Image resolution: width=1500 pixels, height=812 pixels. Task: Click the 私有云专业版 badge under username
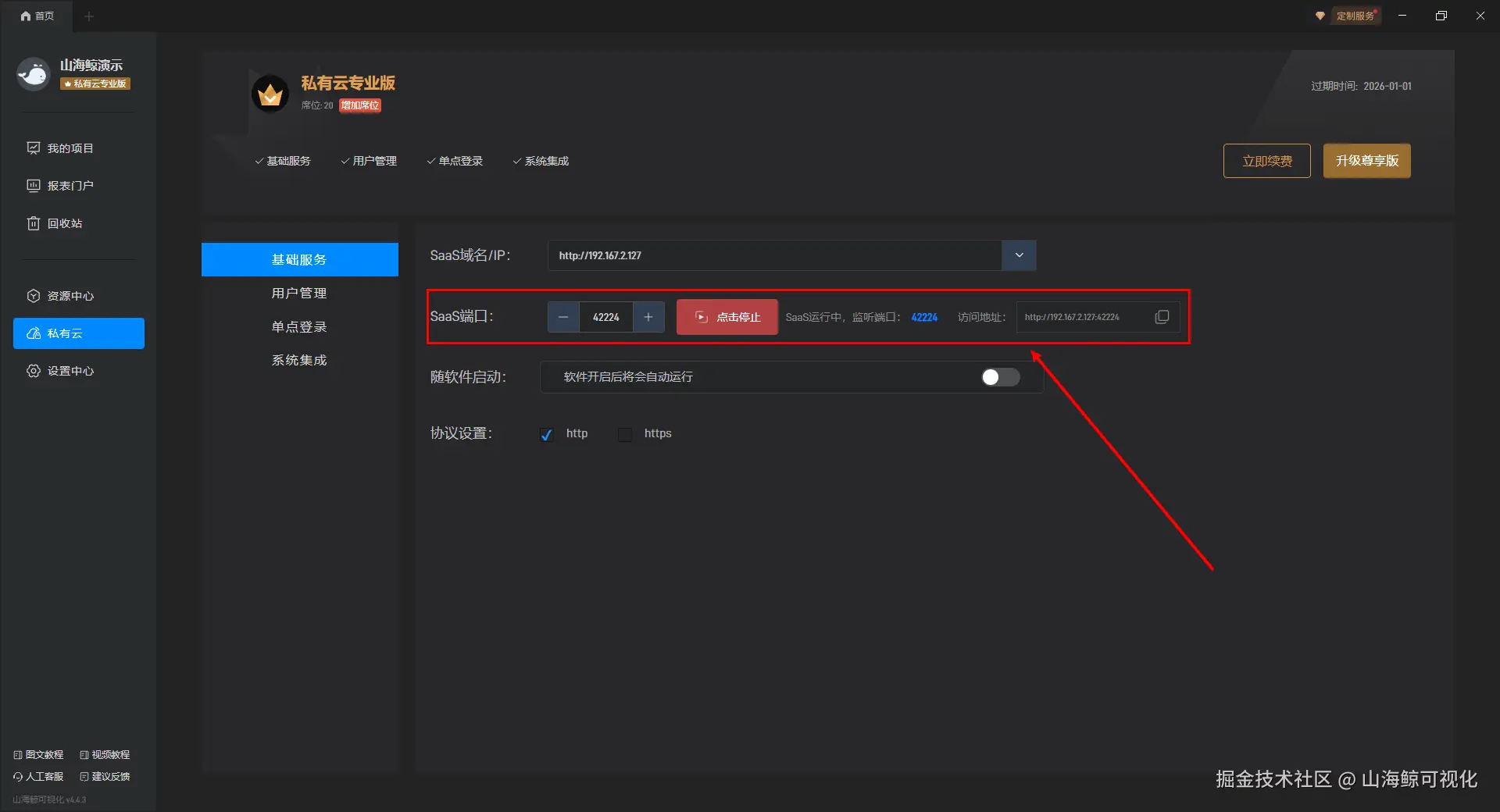(x=95, y=84)
